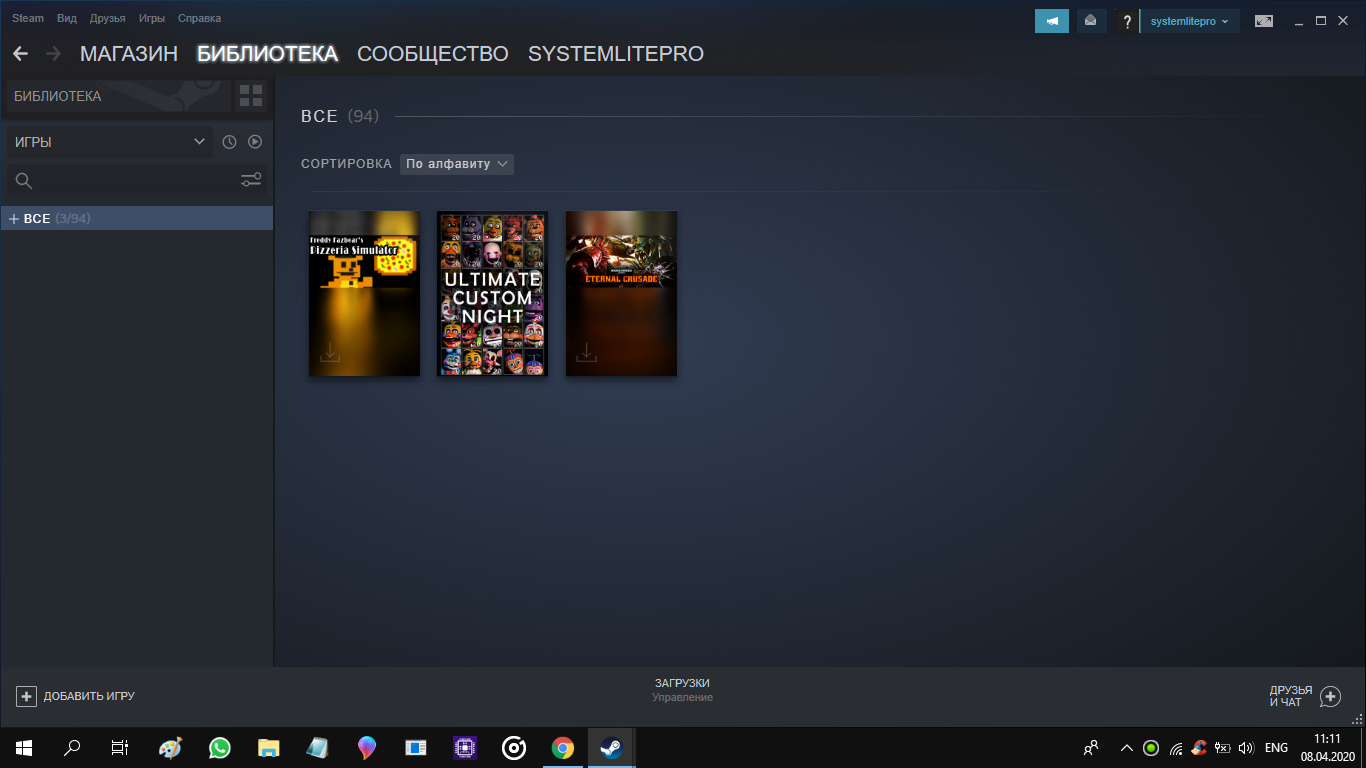Open ДРУЗЬЯ И ЧАТ label
The height and width of the screenshot is (768, 1366).
[1291, 696]
